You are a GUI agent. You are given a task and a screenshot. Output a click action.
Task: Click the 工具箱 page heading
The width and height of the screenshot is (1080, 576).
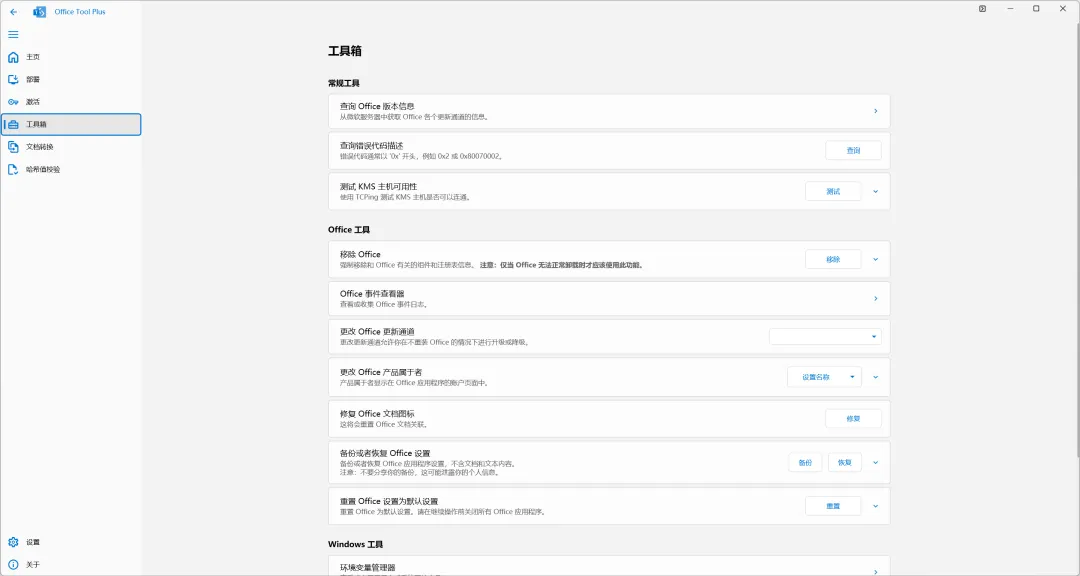point(345,51)
